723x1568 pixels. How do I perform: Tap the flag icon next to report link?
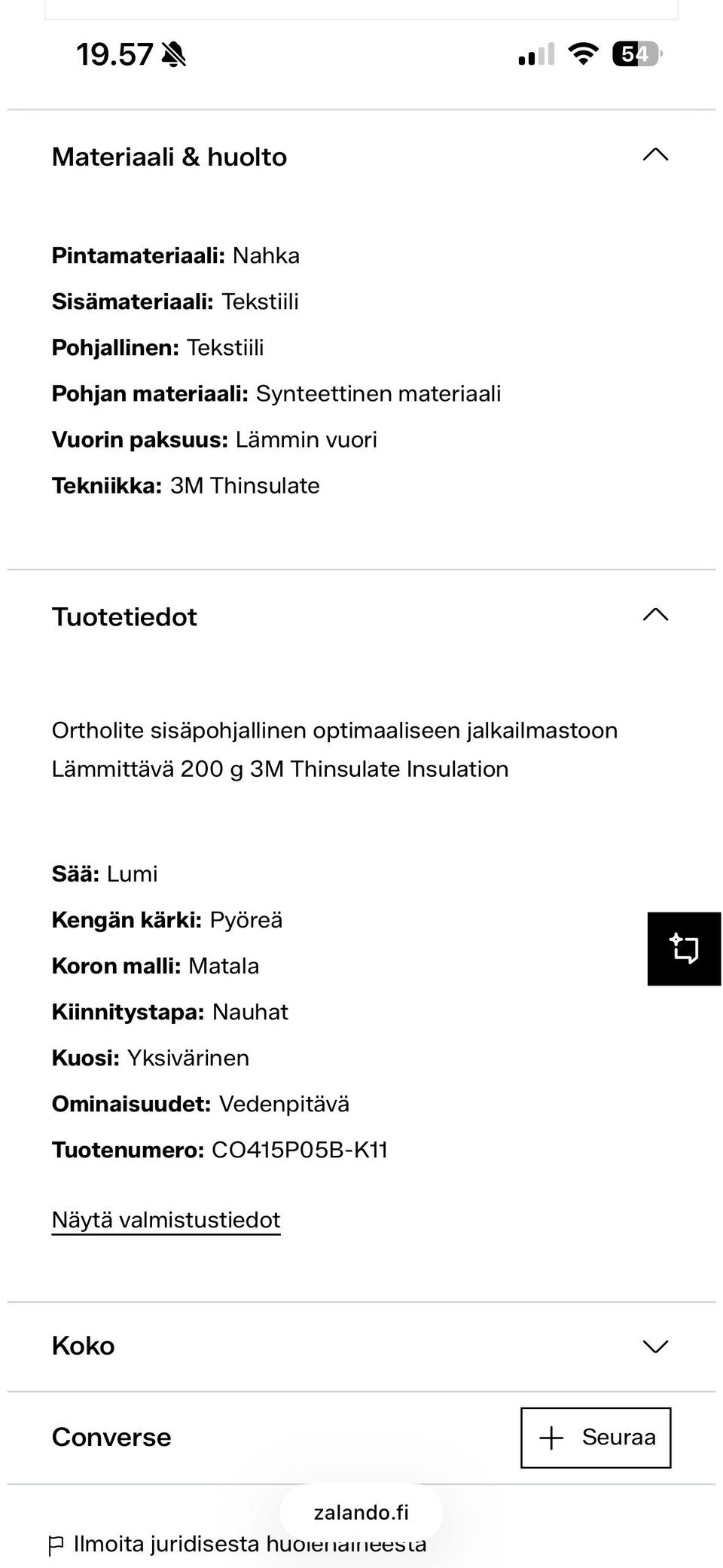point(56,1542)
